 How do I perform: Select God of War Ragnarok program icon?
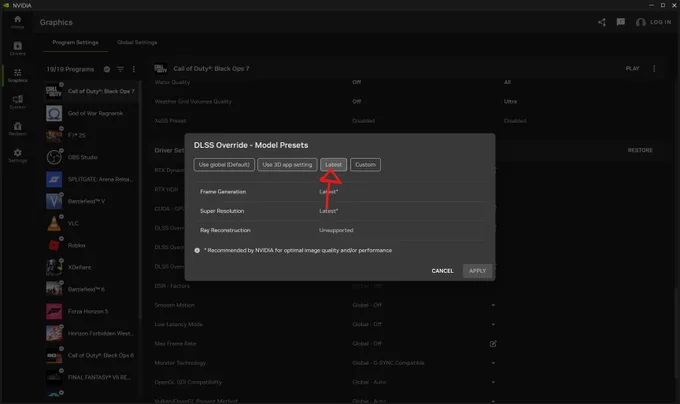[54, 114]
